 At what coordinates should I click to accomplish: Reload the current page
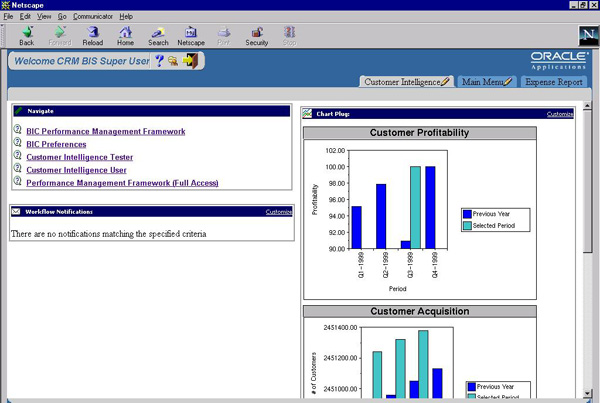pyautogui.click(x=93, y=36)
